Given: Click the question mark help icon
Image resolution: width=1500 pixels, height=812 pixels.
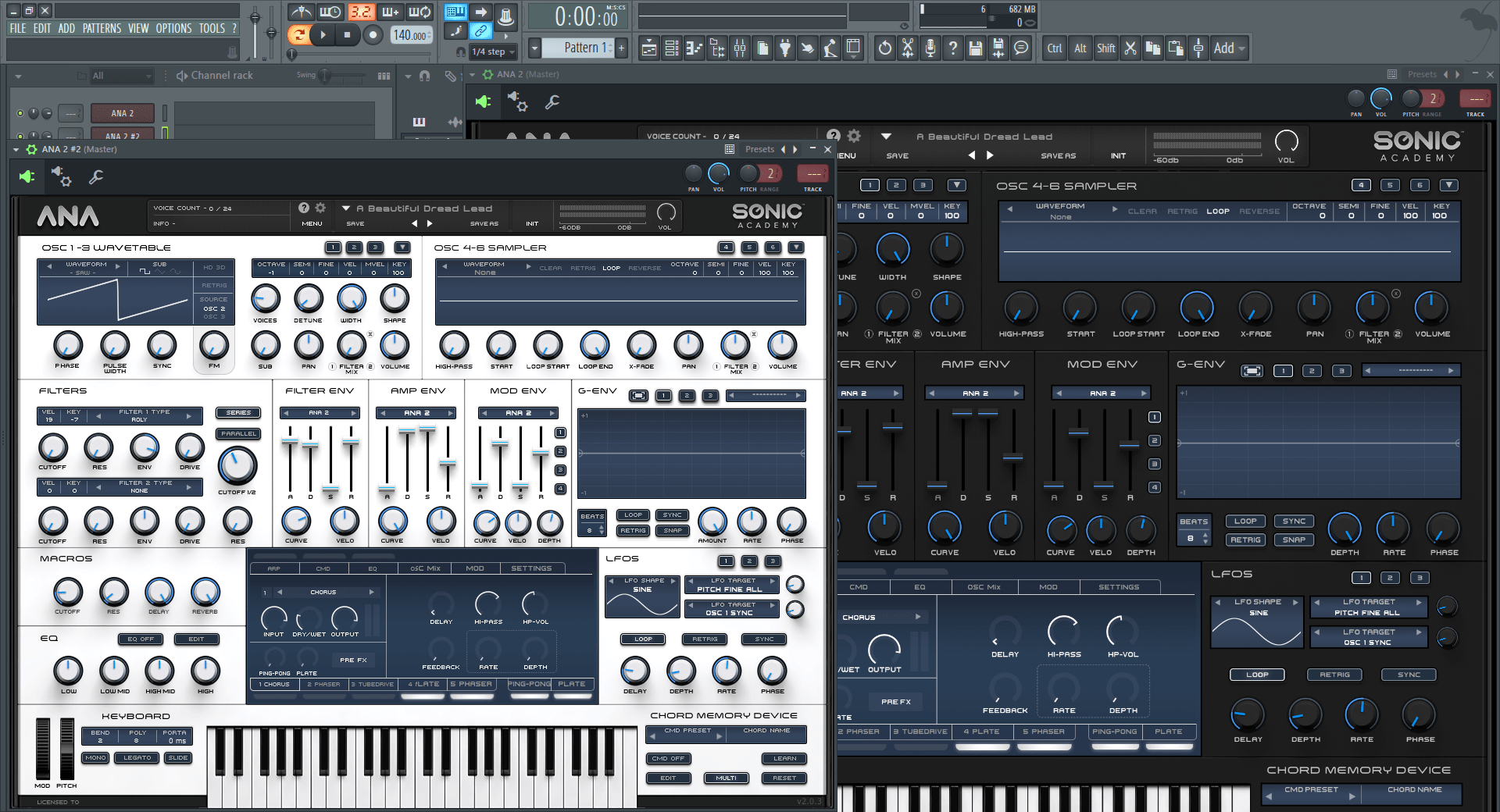Looking at the screenshot, I should tap(952, 48).
